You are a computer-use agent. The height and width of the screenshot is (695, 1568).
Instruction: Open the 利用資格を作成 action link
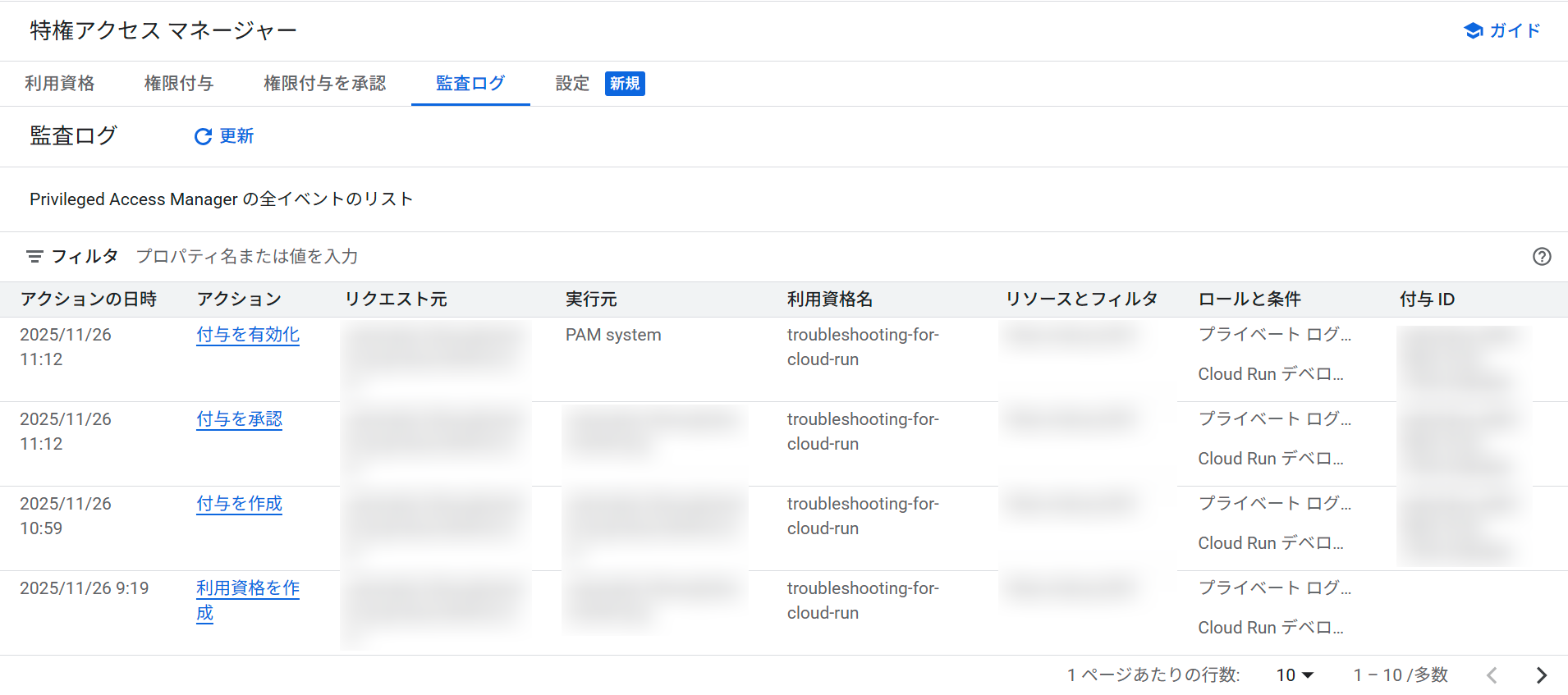click(248, 601)
